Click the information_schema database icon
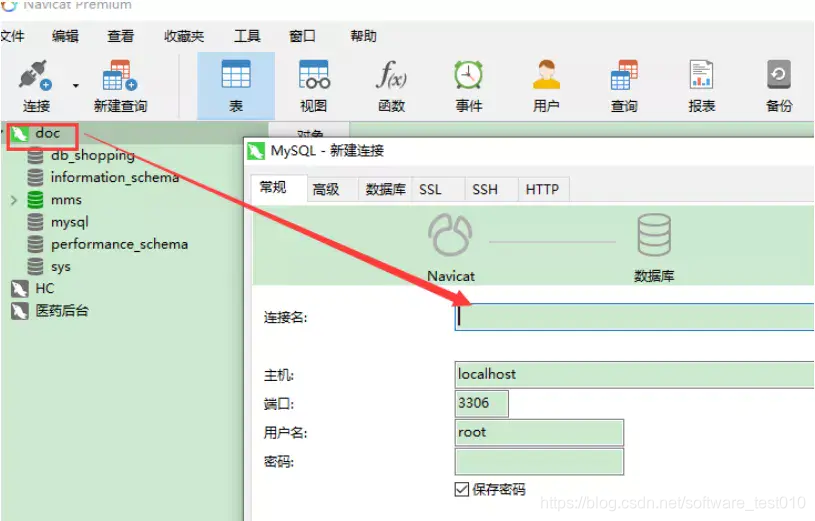The image size is (815, 521). (x=35, y=177)
